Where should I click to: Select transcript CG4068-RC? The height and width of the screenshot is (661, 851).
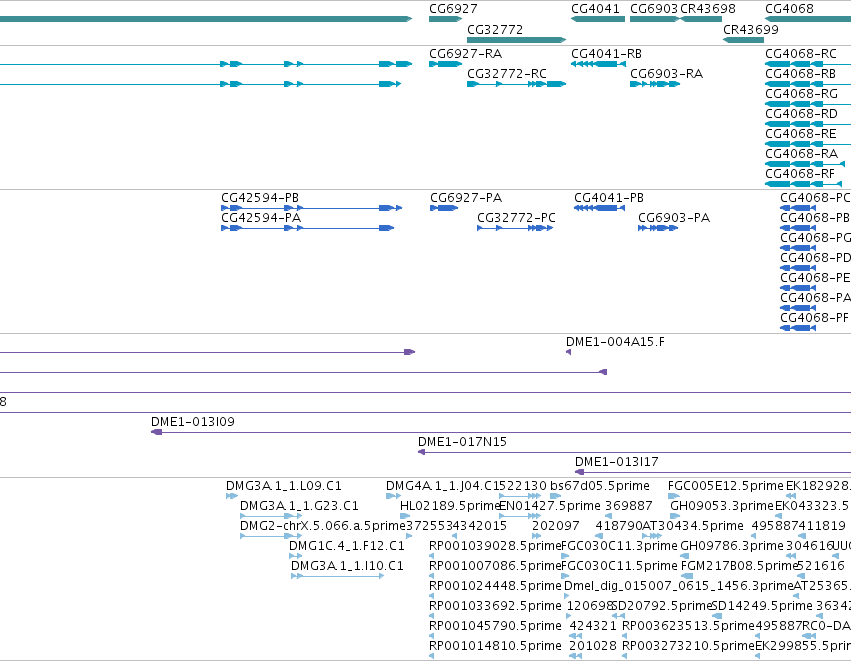tap(801, 54)
